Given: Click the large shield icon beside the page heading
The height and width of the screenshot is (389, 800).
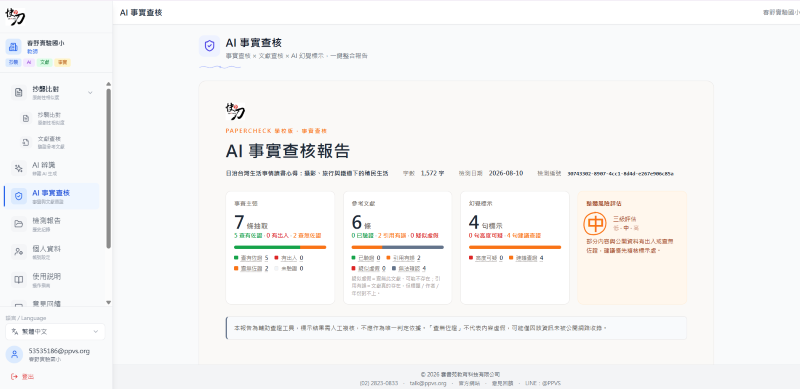Looking at the screenshot, I should click(x=209, y=46).
